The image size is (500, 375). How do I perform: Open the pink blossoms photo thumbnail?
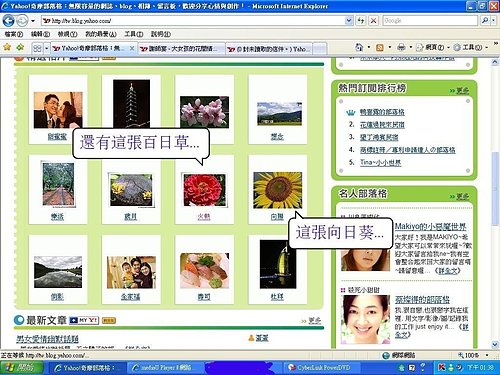(204, 112)
